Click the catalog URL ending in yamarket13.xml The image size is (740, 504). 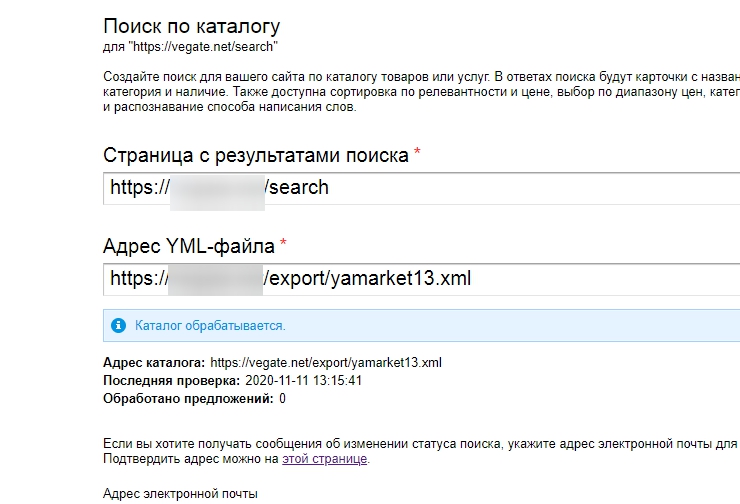point(327,362)
